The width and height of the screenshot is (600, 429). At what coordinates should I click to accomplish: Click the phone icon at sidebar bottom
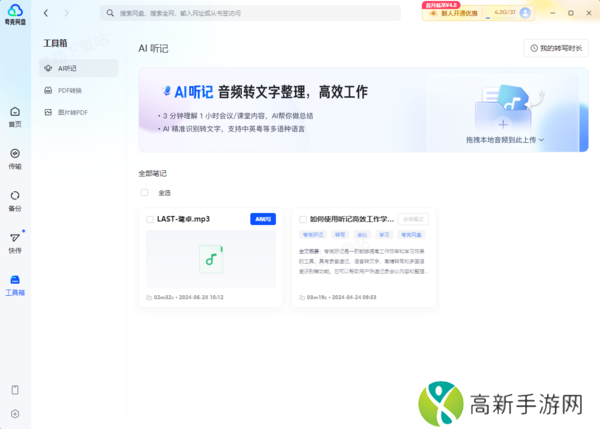[x=15, y=390]
